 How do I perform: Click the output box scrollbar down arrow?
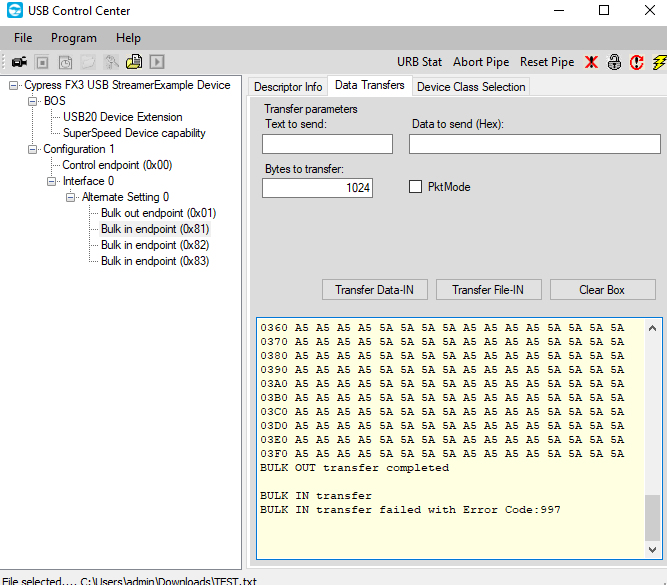[653, 549]
